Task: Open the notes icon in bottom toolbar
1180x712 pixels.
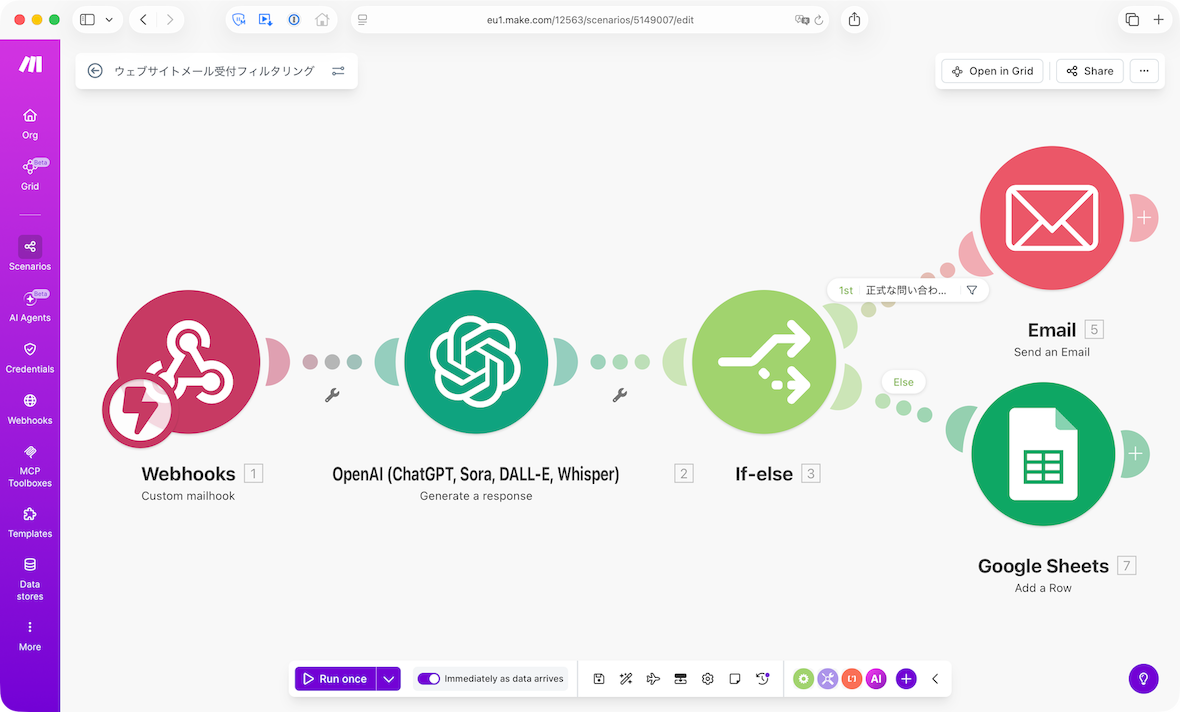Action: click(x=735, y=679)
